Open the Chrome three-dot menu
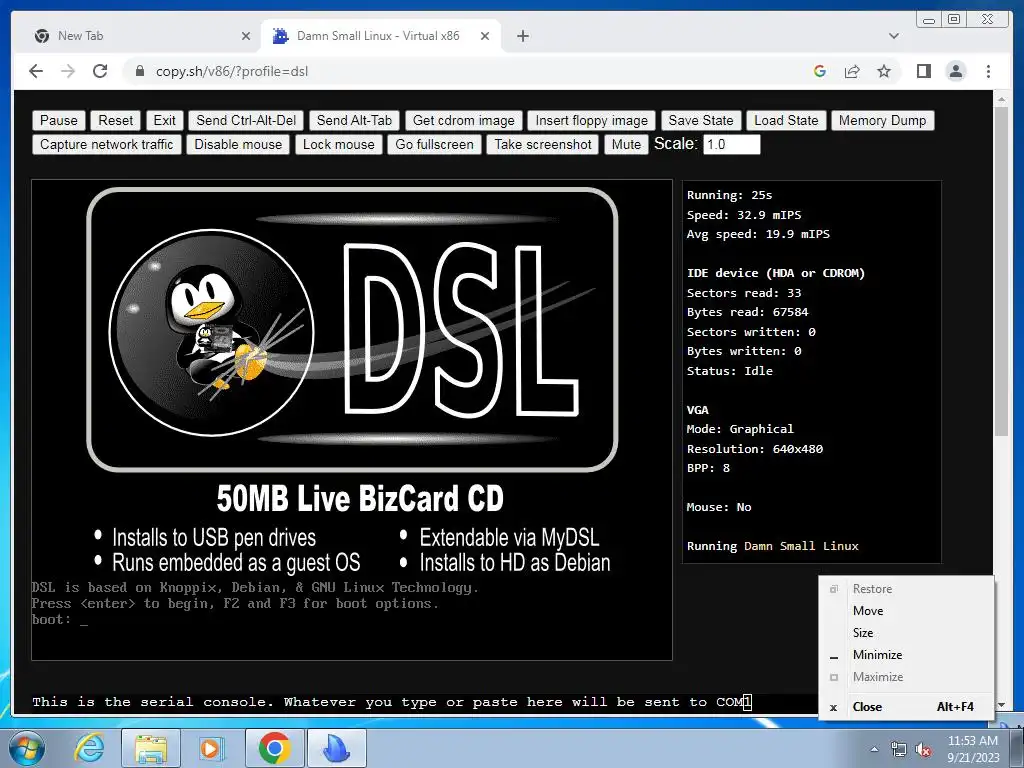1024x768 pixels. coord(988,71)
